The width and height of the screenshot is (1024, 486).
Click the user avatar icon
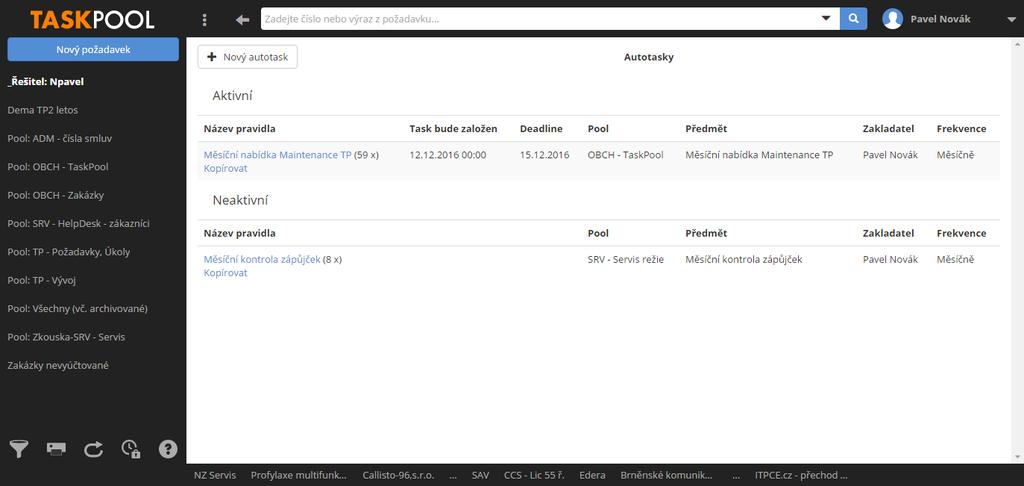click(892, 19)
